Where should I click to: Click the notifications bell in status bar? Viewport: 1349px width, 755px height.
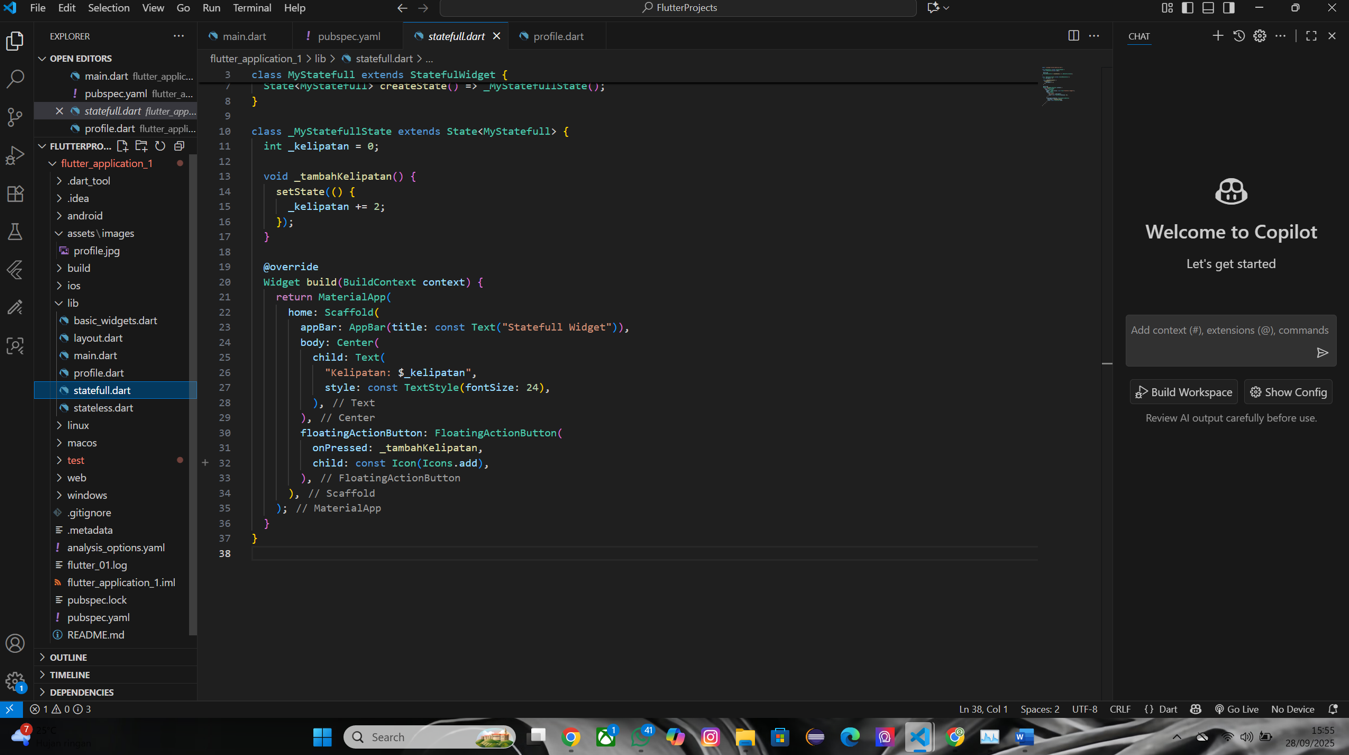[x=1334, y=709]
